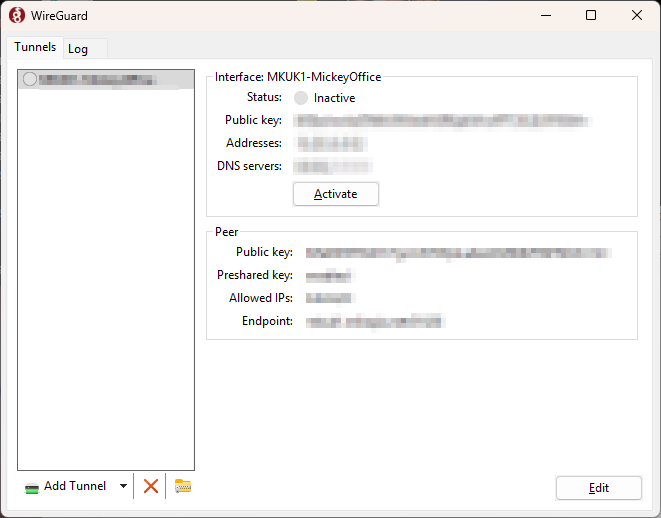Maximize the WireGuard window
The image size is (661, 518).
pyautogui.click(x=591, y=16)
